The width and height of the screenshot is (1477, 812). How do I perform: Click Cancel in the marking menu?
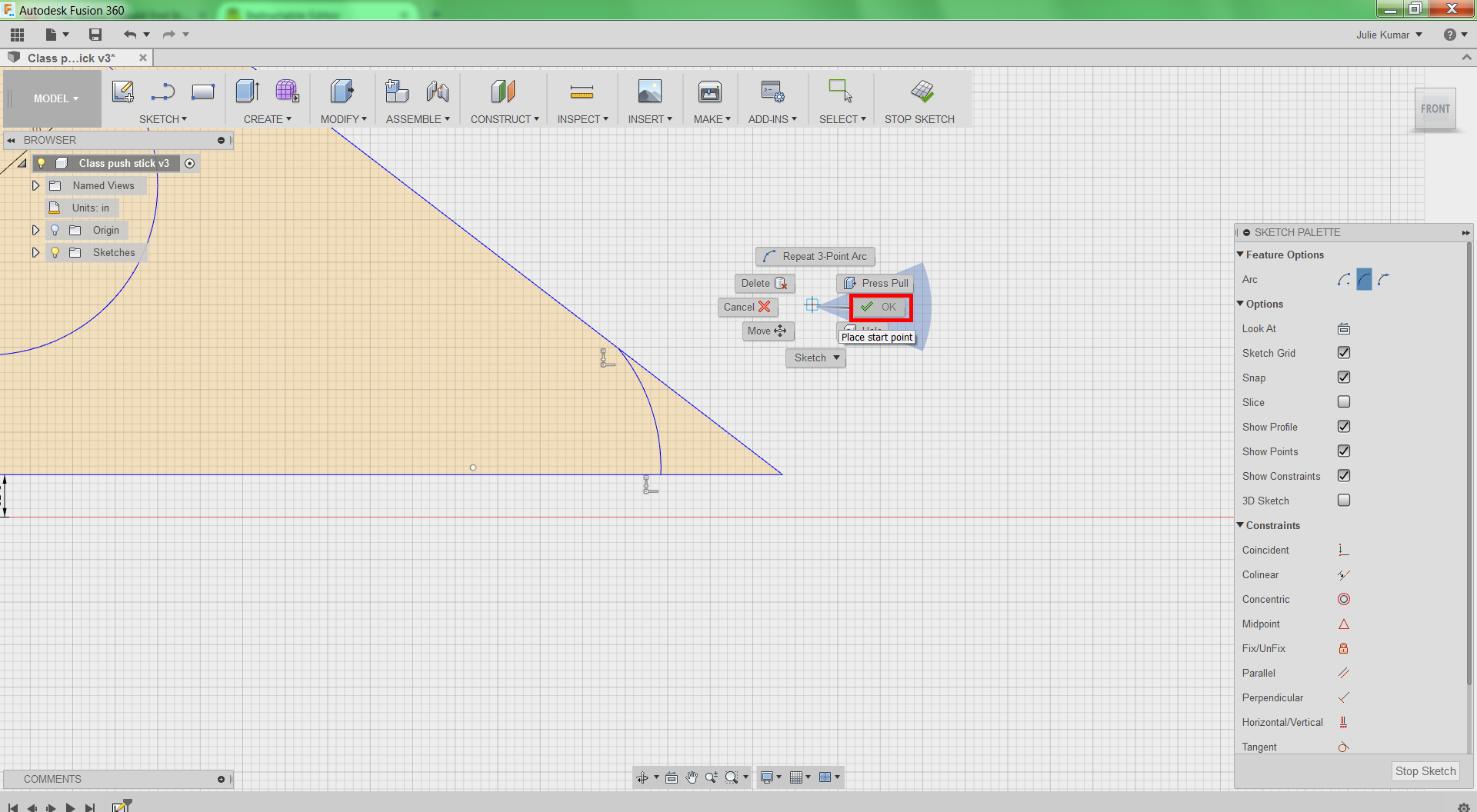(x=747, y=308)
